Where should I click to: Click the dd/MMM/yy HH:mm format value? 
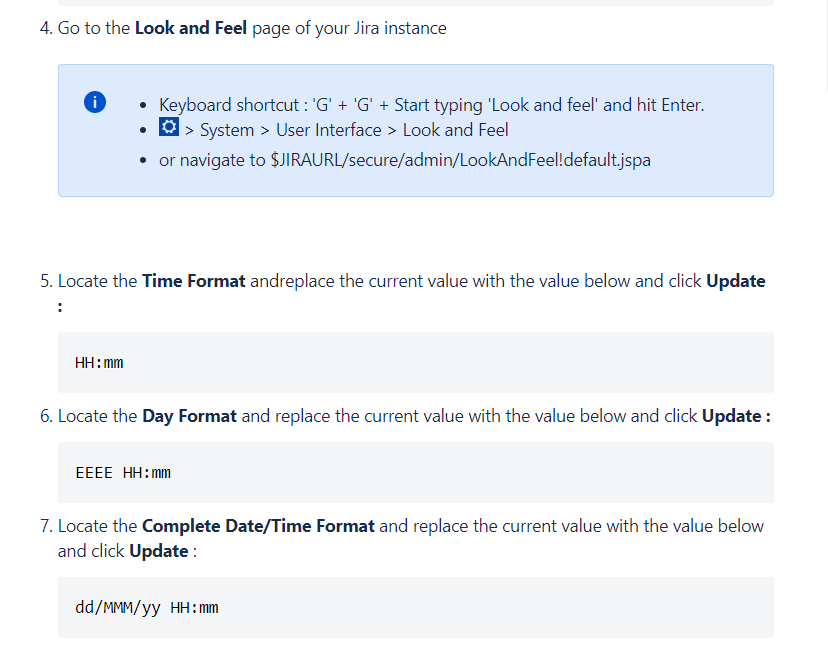(x=147, y=607)
